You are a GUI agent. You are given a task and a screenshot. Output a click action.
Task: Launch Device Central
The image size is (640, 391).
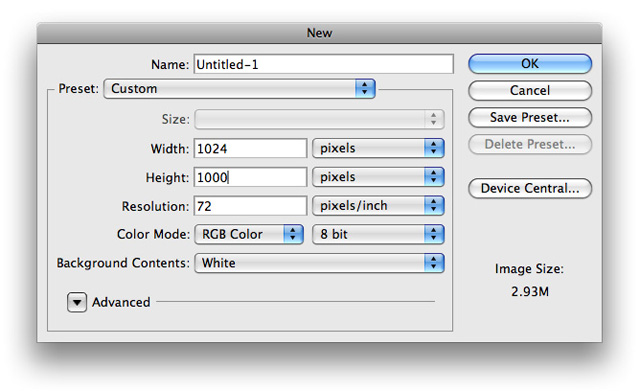530,188
